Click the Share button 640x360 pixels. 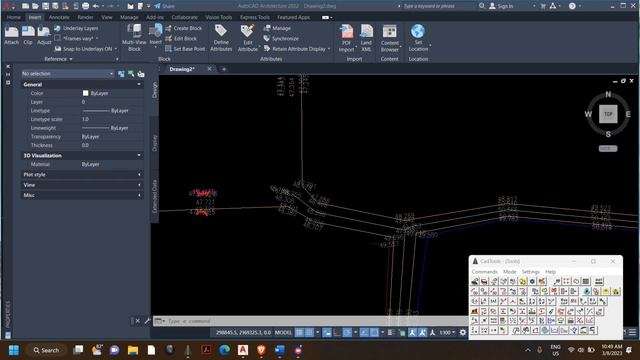click(164, 6)
